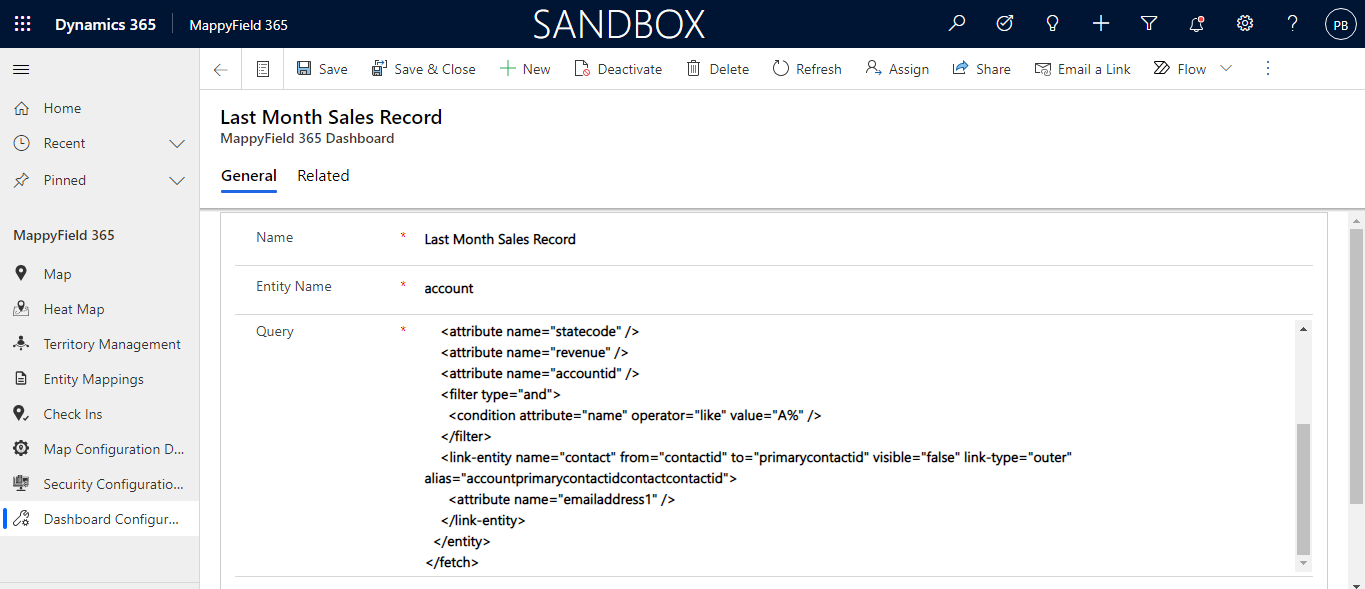The height and width of the screenshot is (589, 1365).
Task: Click the main form scrollbar up arrow
Action: pyautogui.click(x=1356, y=219)
